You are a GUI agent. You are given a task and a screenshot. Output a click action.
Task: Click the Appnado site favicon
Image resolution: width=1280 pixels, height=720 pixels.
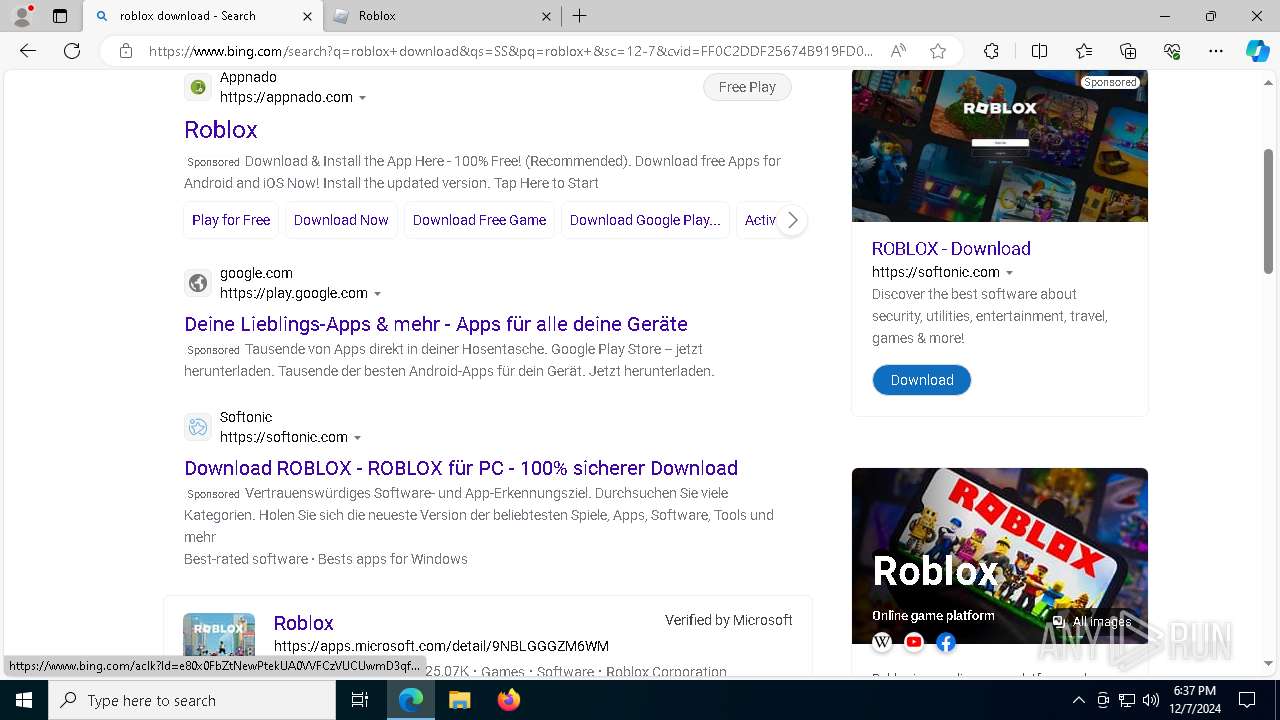pos(198,87)
